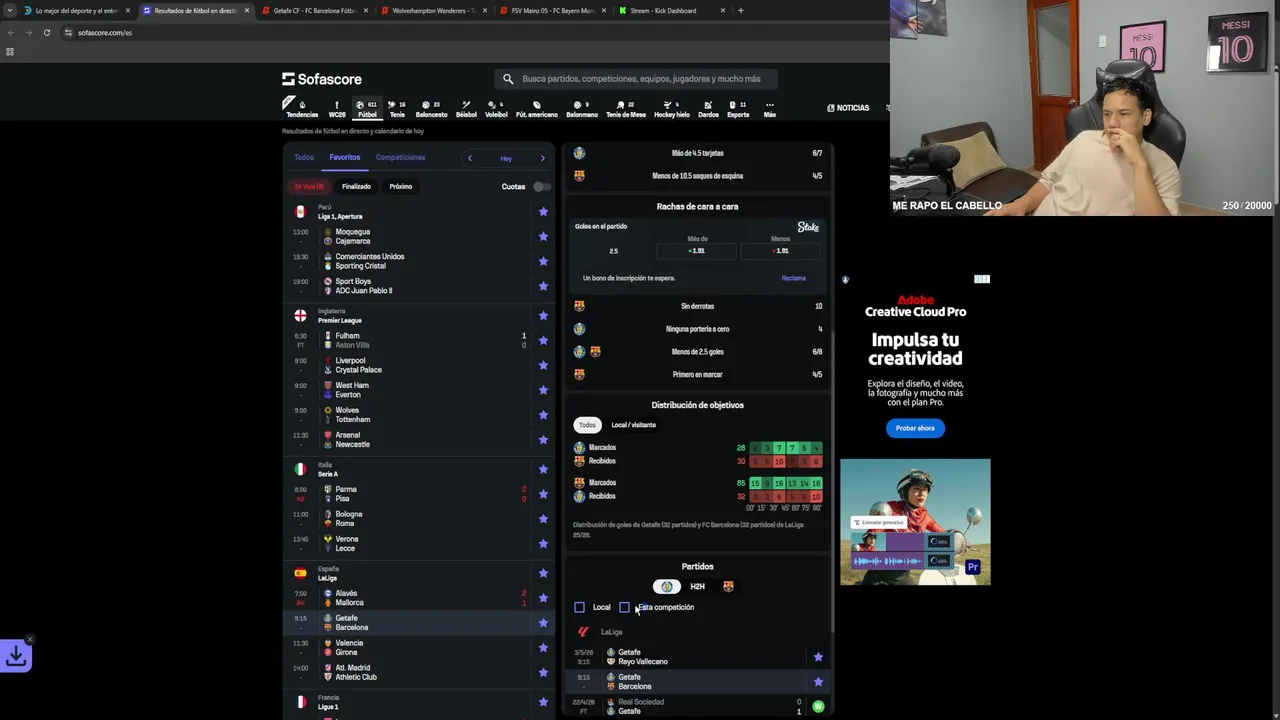Switch to Fút. americano sport icon
Image resolution: width=1280 pixels, height=720 pixels.
click(537, 108)
